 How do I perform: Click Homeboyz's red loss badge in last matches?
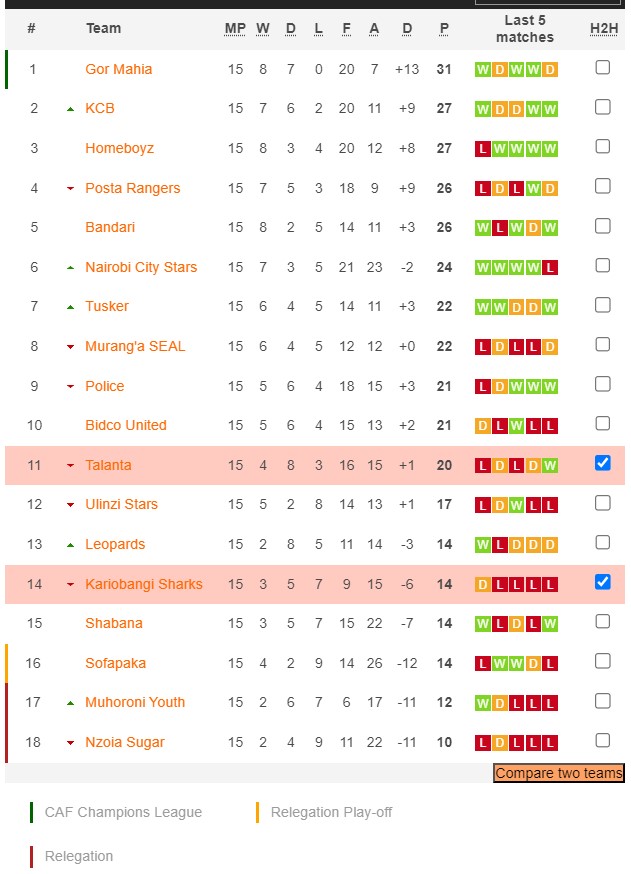(483, 149)
